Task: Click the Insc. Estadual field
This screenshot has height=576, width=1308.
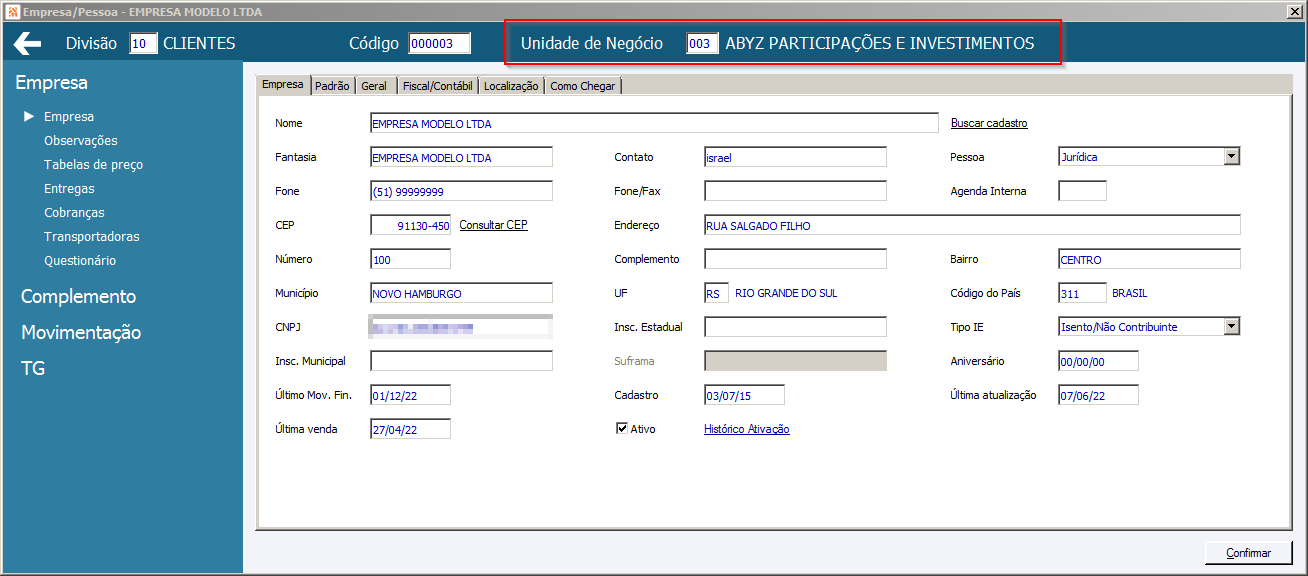Action: tap(795, 327)
